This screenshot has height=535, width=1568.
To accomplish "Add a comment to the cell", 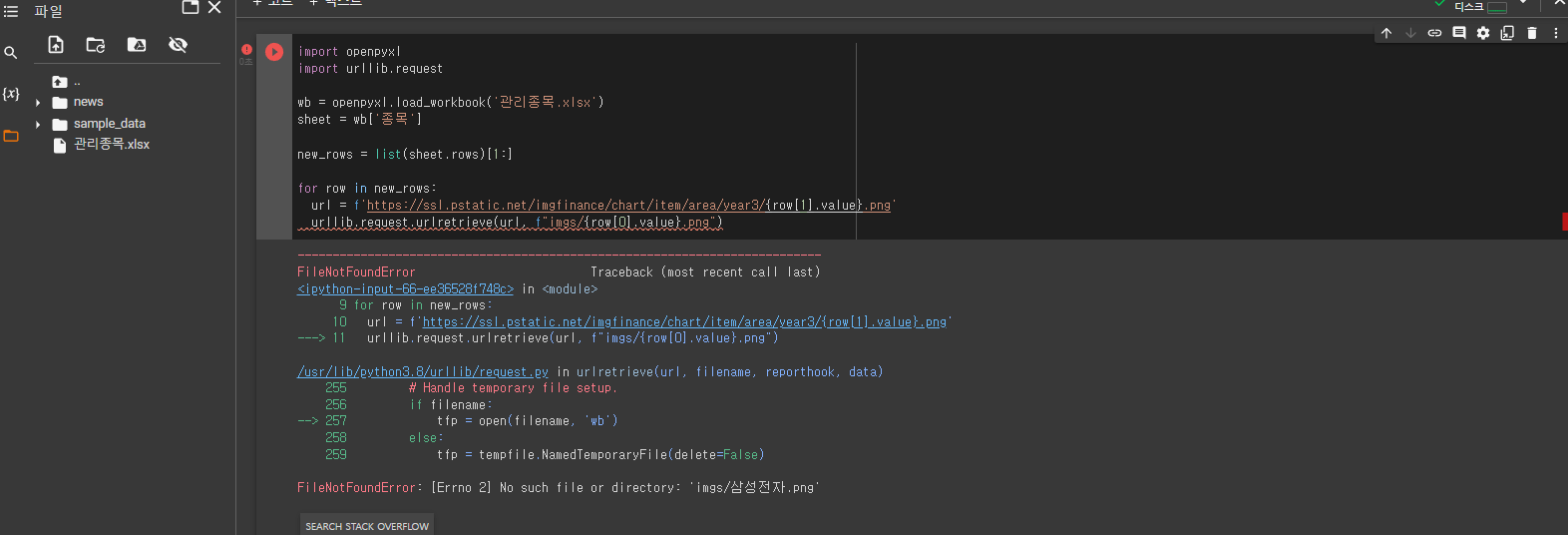I will (1459, 33).
